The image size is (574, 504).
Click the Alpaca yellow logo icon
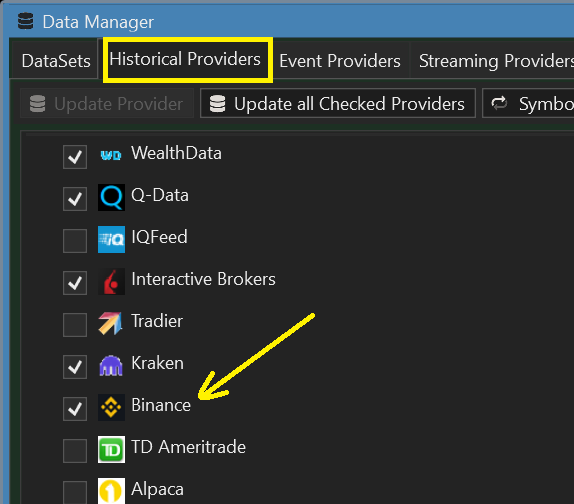click(x=111, y=491)
